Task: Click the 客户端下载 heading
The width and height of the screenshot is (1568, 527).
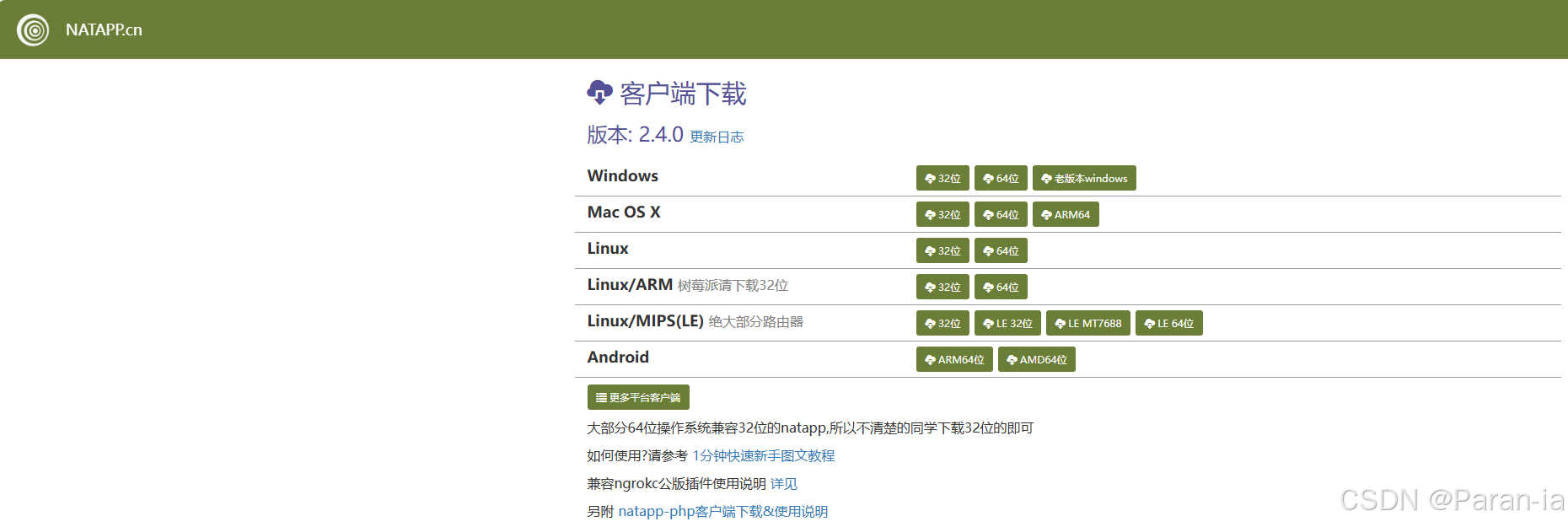Action: point(683,93)
